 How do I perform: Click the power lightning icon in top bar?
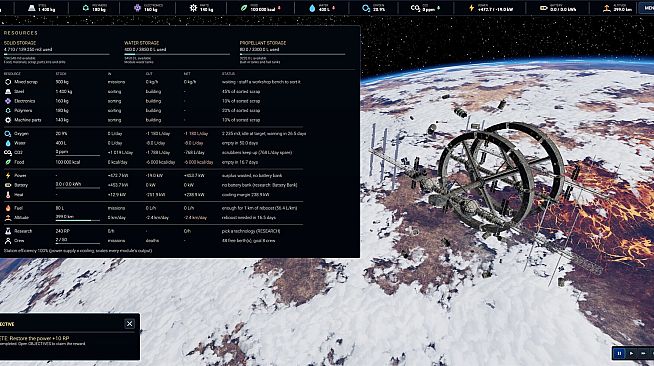pyautogui.click(x=471, y=8)
